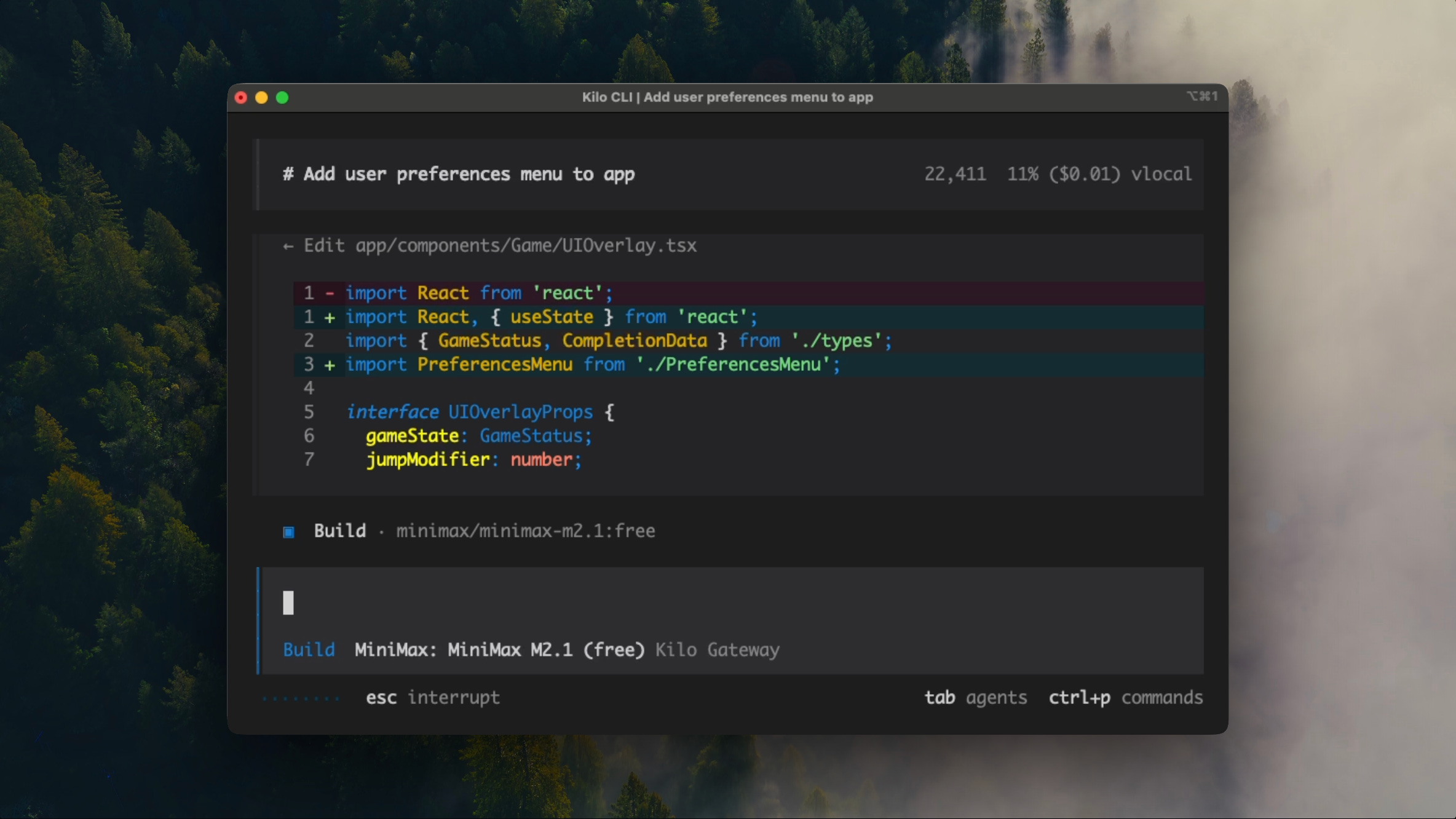Image resolution: width=1456 pixels, height=819 pixels.
Task: Click the tab agents shortcut hint
Action: click(x=975, y=698)
